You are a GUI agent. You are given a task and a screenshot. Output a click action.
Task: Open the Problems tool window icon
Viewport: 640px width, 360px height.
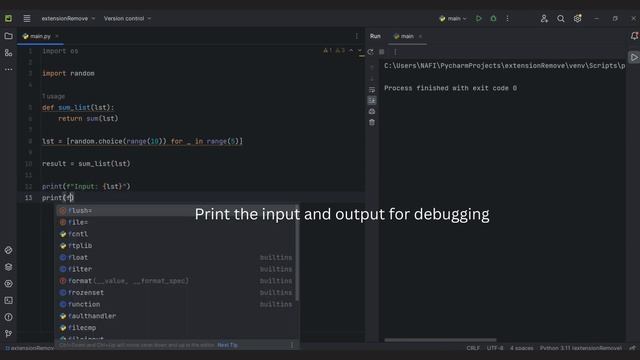click(8, 317)
